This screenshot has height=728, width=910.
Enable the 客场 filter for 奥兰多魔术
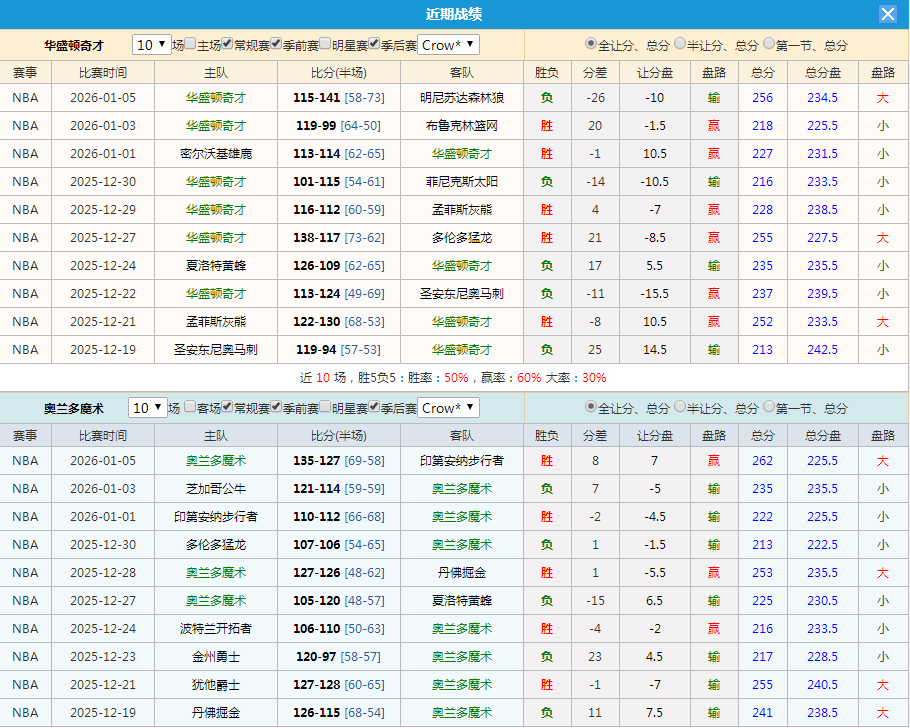[189, 408]
